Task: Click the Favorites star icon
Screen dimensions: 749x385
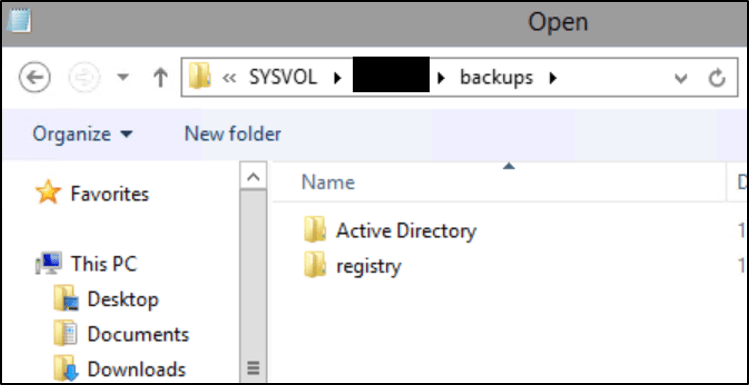Action: tap(48, 193)
